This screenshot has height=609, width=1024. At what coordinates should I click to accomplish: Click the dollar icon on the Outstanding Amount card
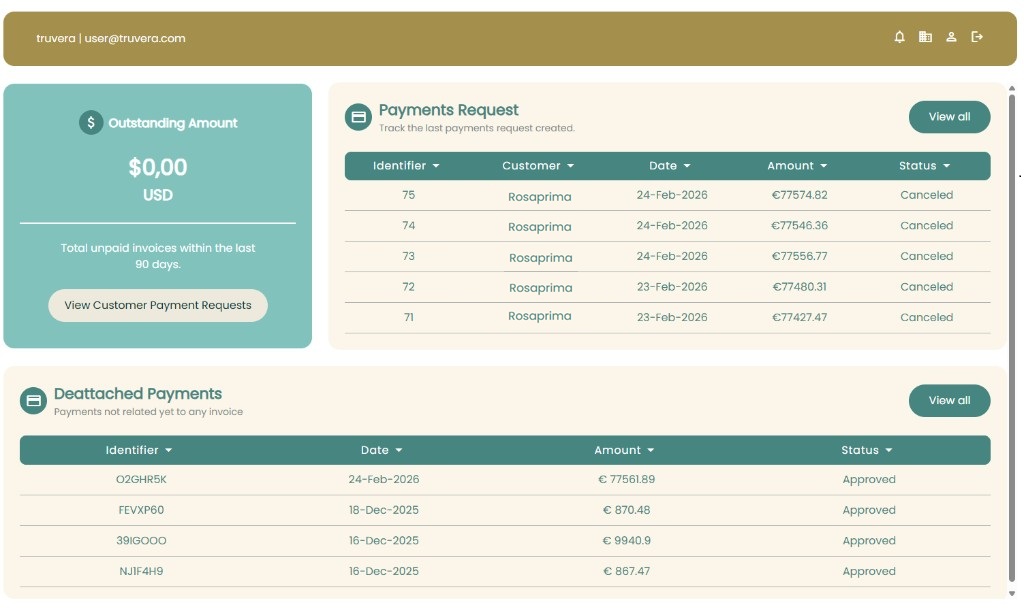[x=89, y=122]
